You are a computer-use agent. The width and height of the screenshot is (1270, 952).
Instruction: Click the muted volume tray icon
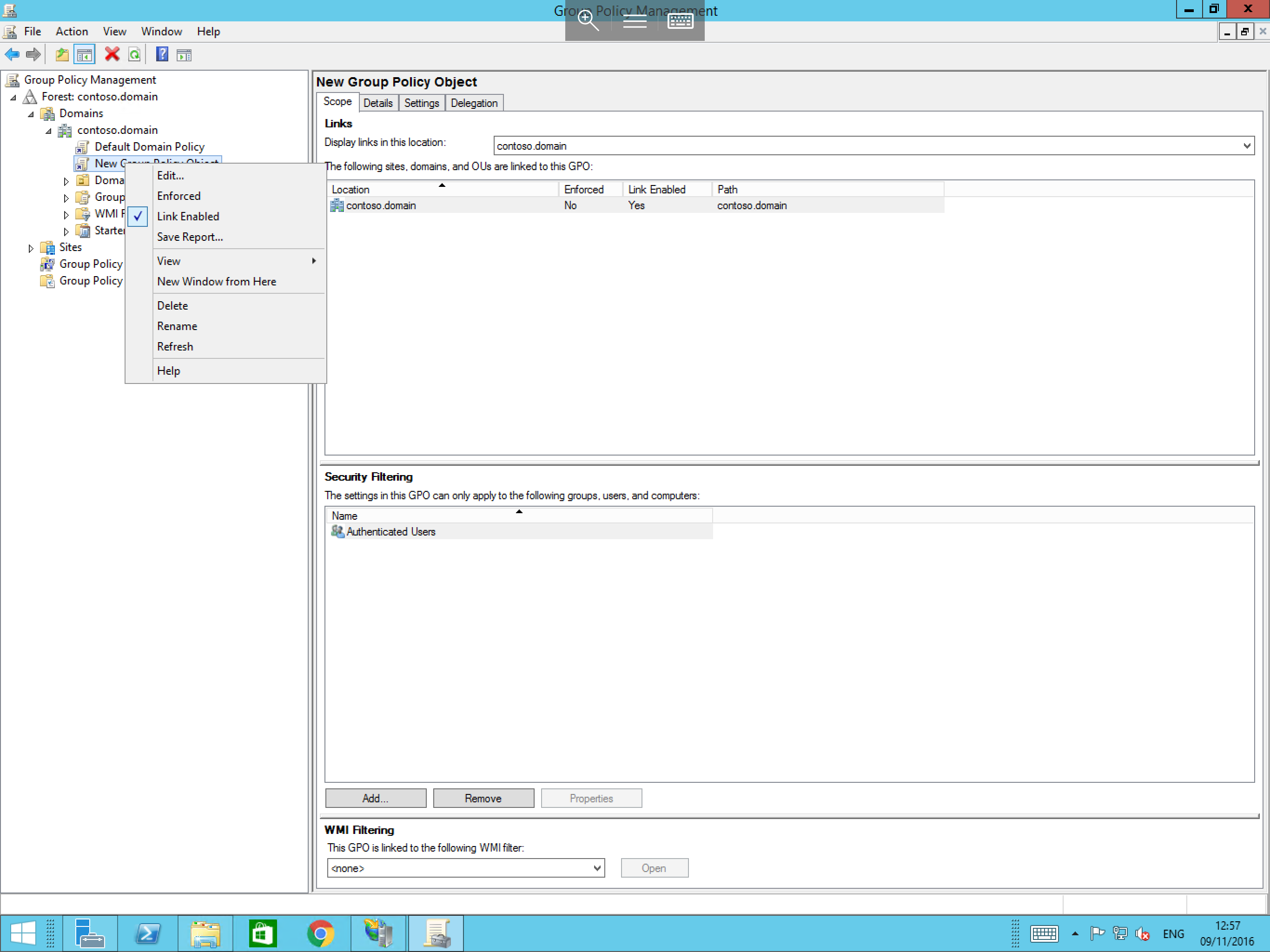tap(1142, 933)
